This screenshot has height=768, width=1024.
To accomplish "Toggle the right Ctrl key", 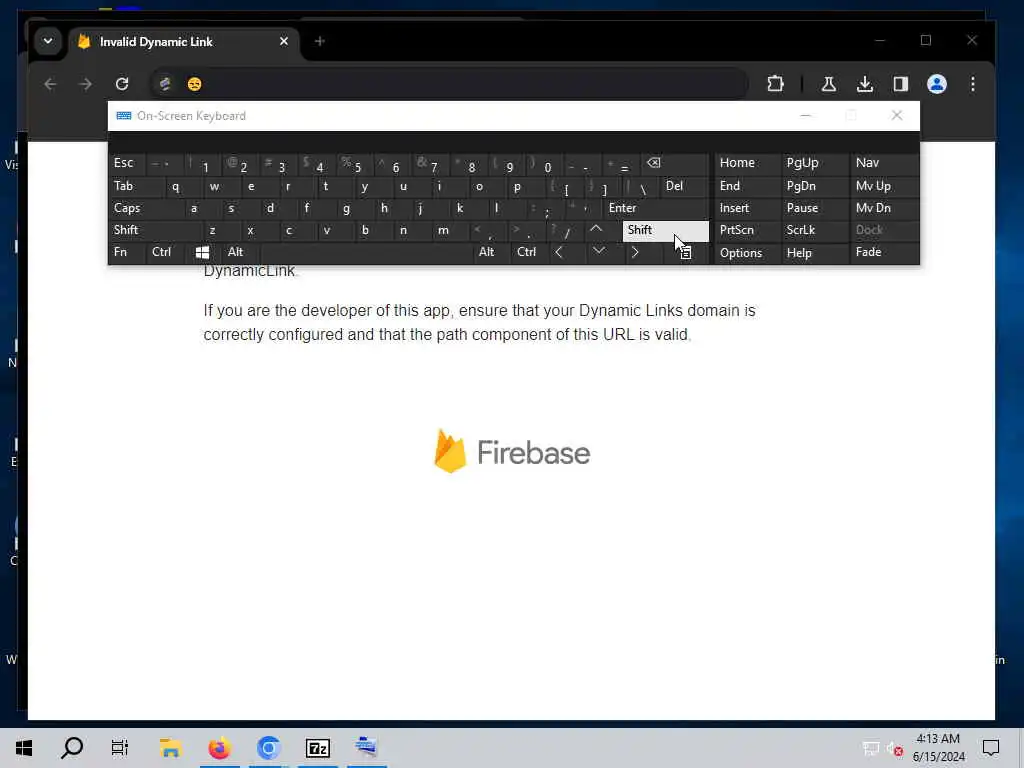I will click(529, 252).
